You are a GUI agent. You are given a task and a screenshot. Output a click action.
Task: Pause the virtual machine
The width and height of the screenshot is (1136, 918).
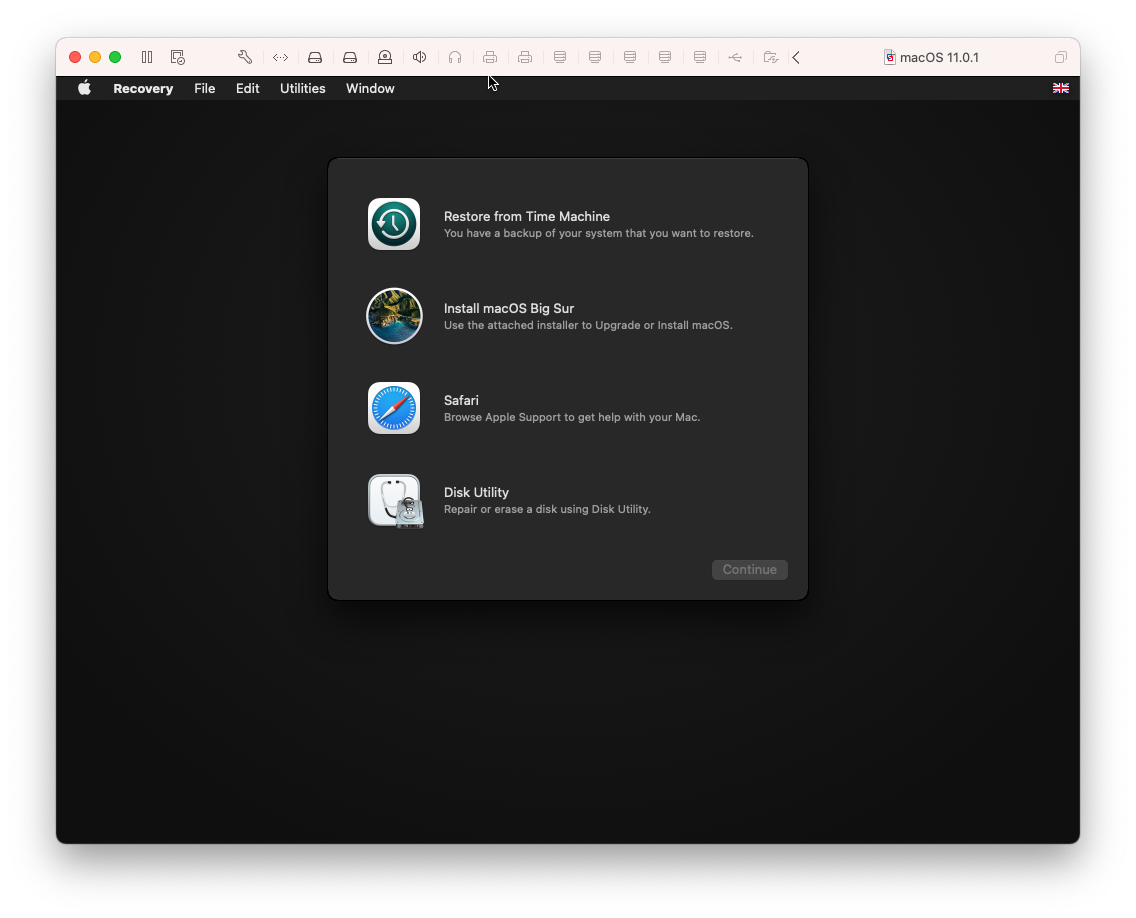146,57
